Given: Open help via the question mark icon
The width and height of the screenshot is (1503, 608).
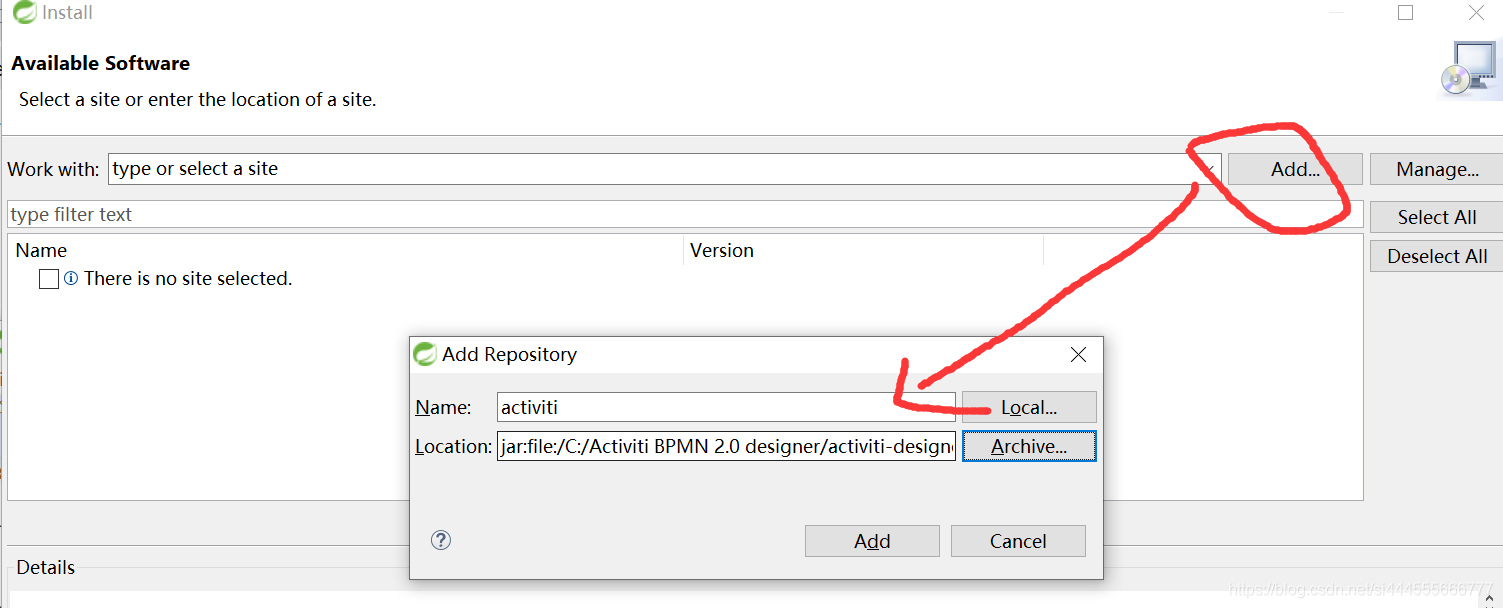Looking at the screenshot, I should tap(441, 540).
